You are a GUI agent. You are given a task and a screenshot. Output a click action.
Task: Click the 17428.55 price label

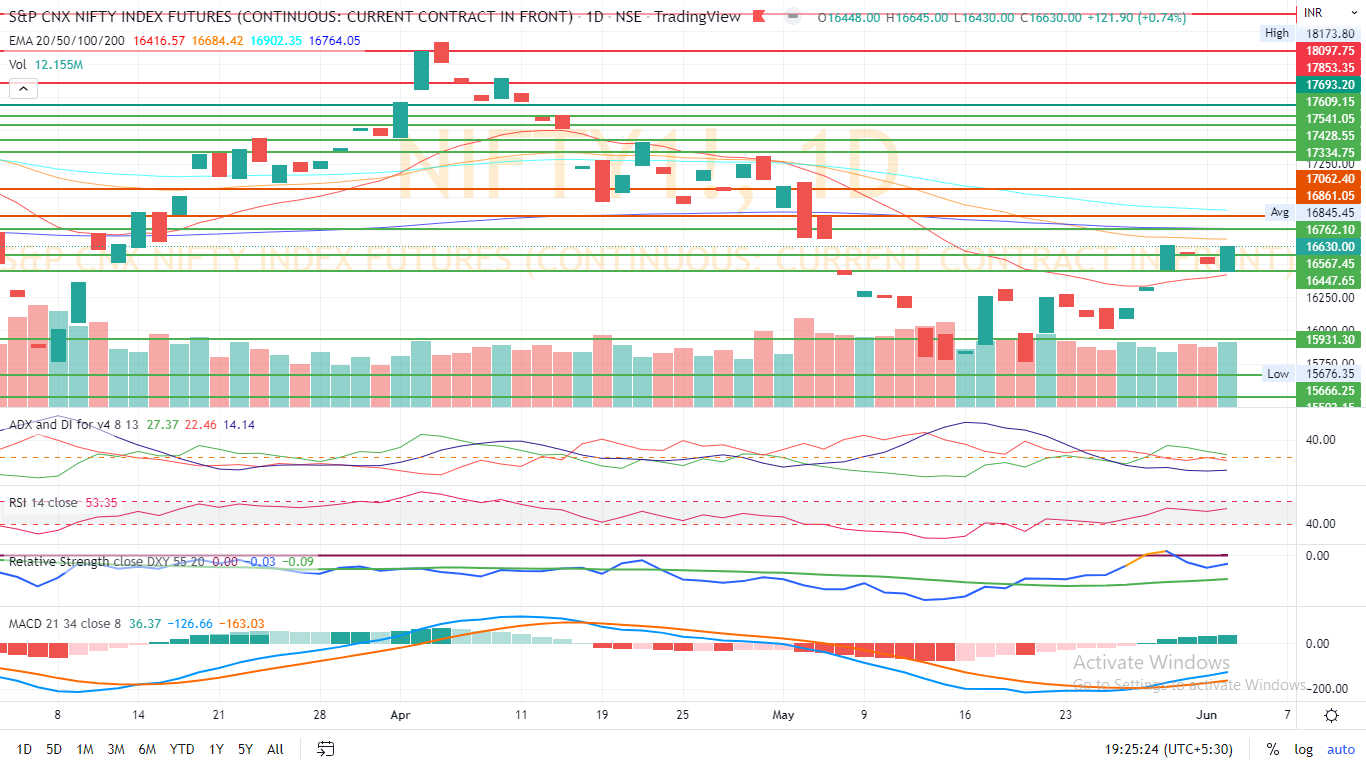coord(1329,135)
